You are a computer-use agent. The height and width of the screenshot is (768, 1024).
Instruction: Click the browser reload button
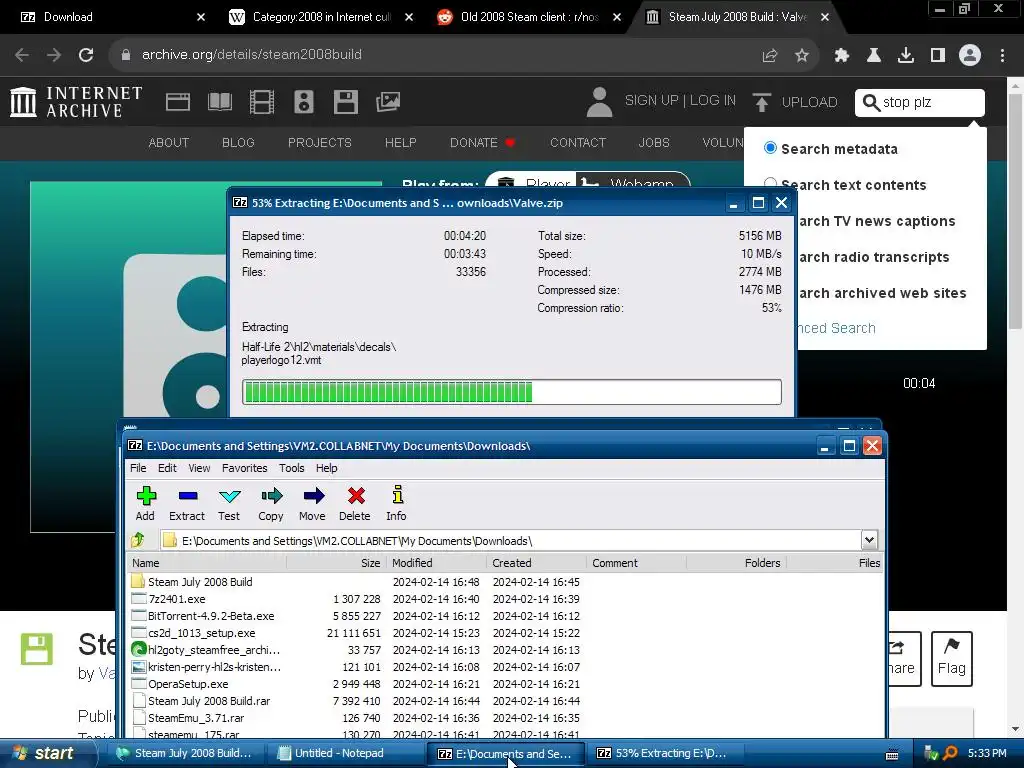(x=86, y=55)
